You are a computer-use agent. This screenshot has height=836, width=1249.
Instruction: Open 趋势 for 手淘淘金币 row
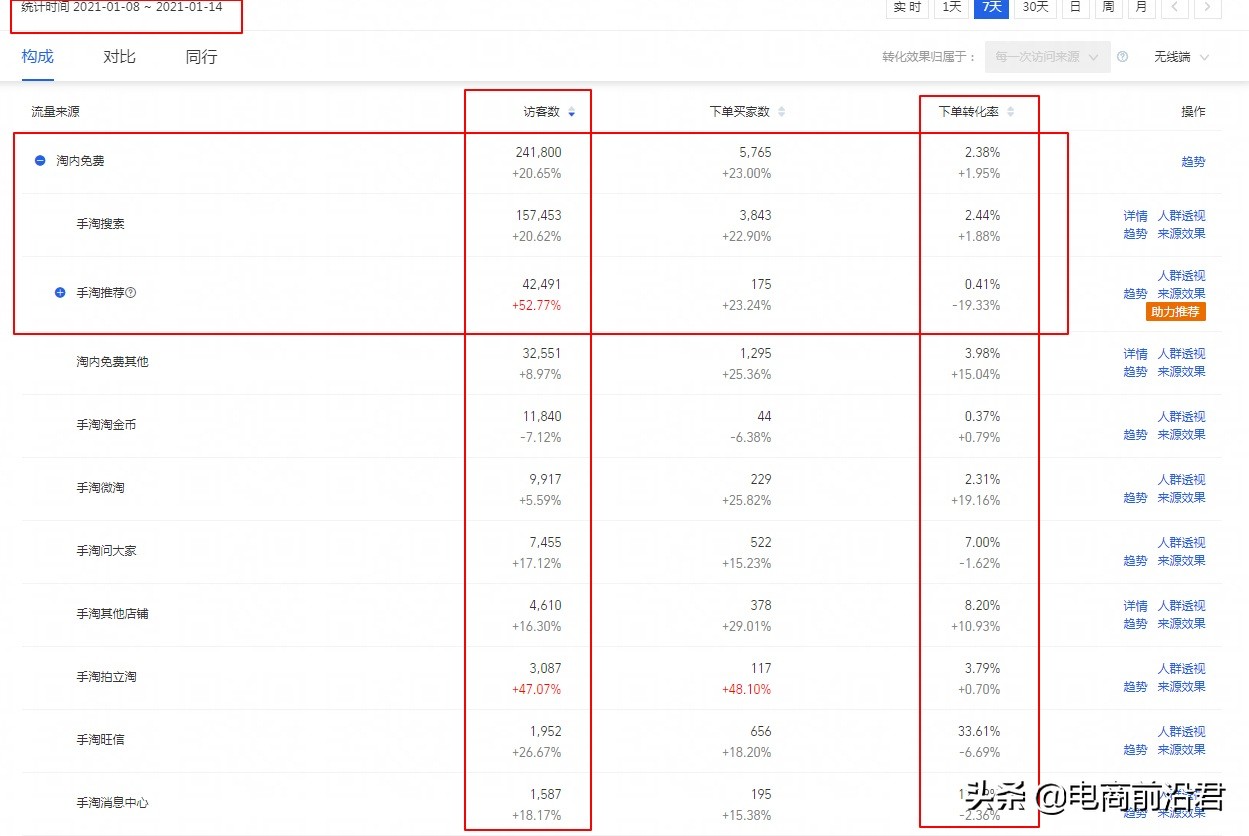(1135, 434)
